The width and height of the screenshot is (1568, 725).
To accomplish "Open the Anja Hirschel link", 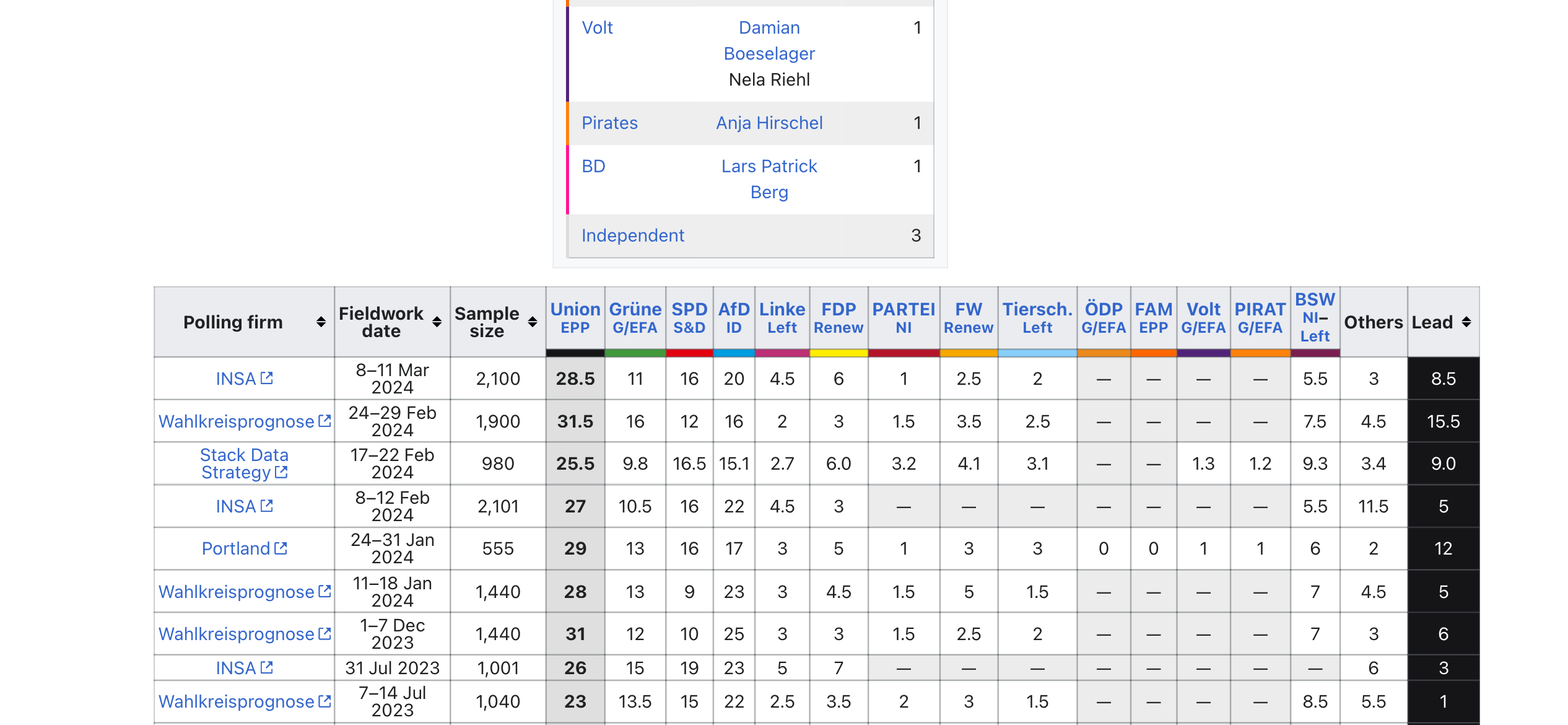I will [x=769, y=123].
